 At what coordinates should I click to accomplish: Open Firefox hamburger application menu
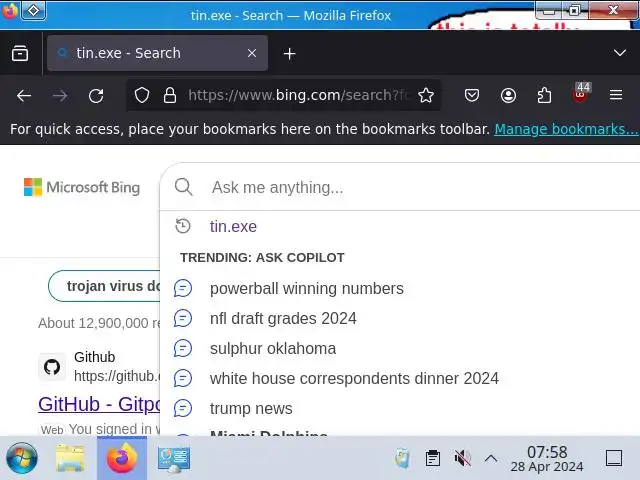pos(616,95)
